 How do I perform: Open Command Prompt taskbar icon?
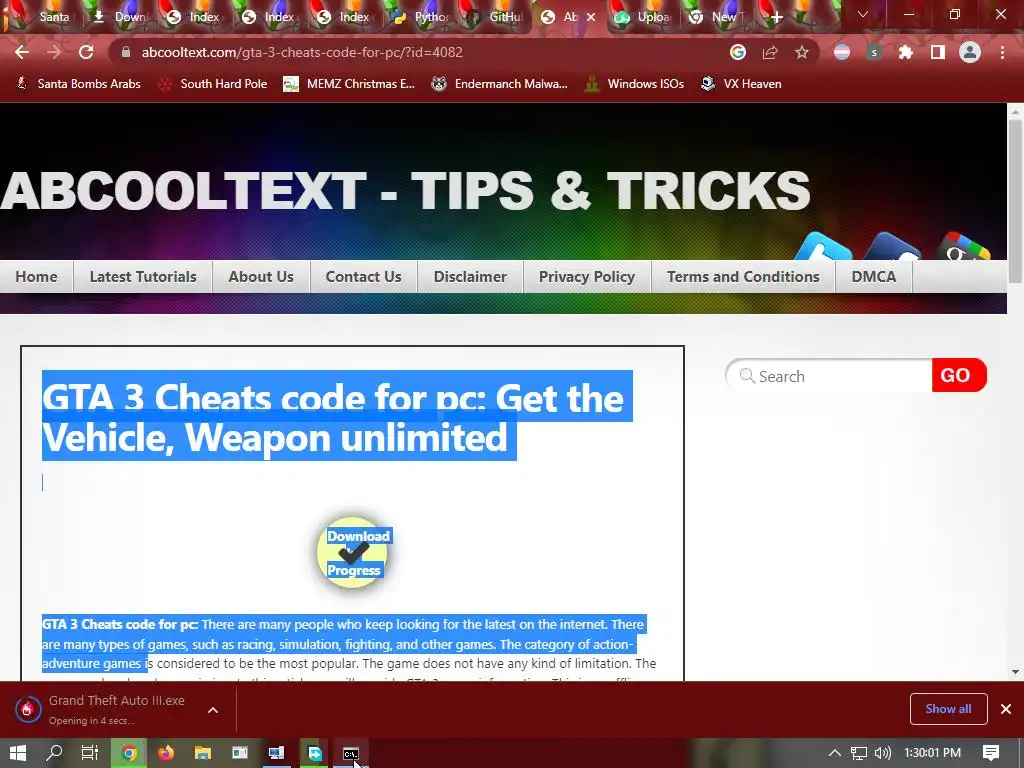351,753
